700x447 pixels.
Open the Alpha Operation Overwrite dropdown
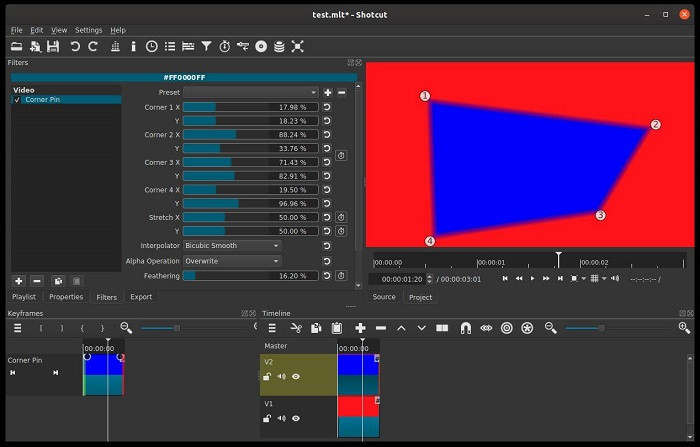(x=232, y=261)
